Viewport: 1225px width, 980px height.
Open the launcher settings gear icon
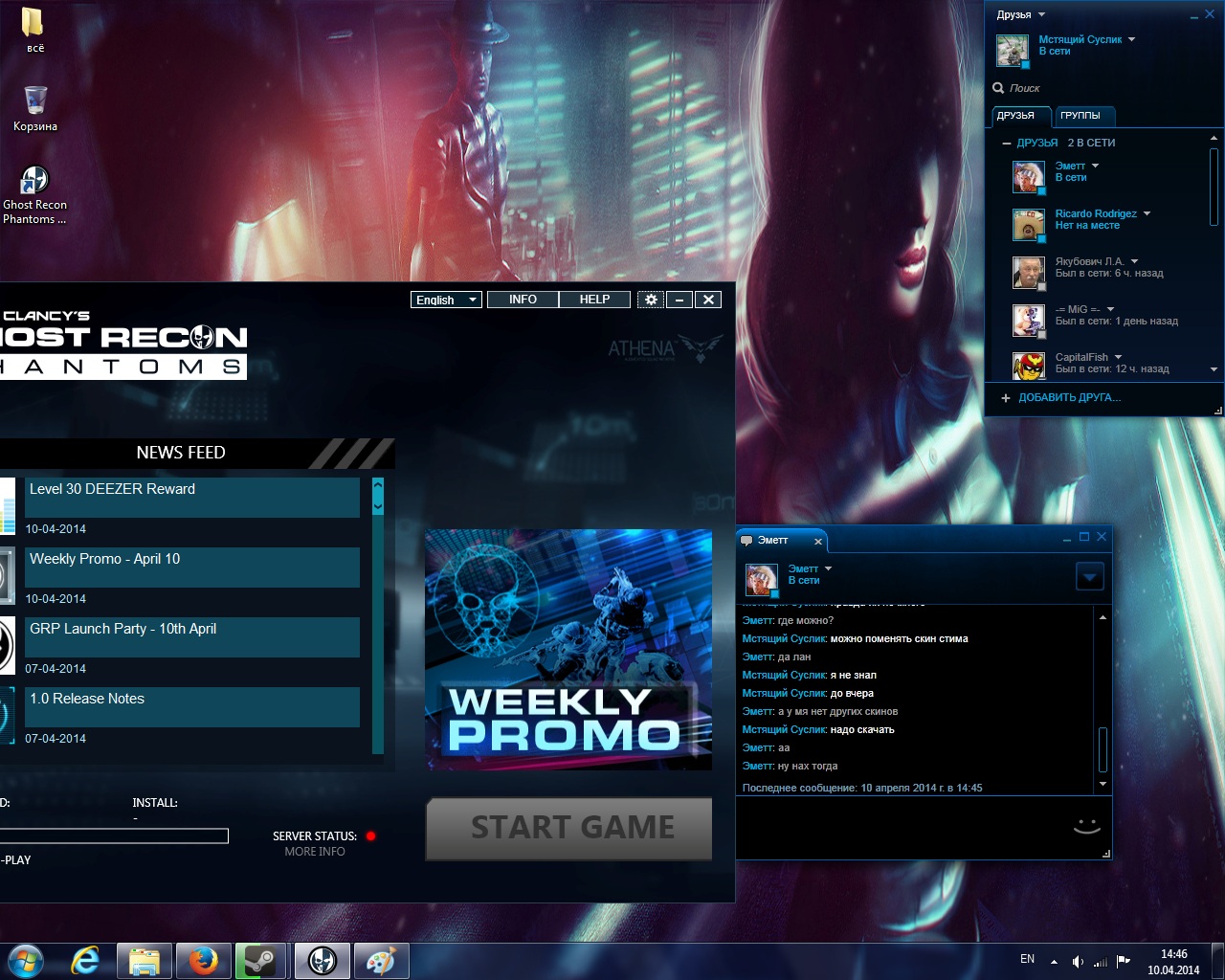(651, 300)
